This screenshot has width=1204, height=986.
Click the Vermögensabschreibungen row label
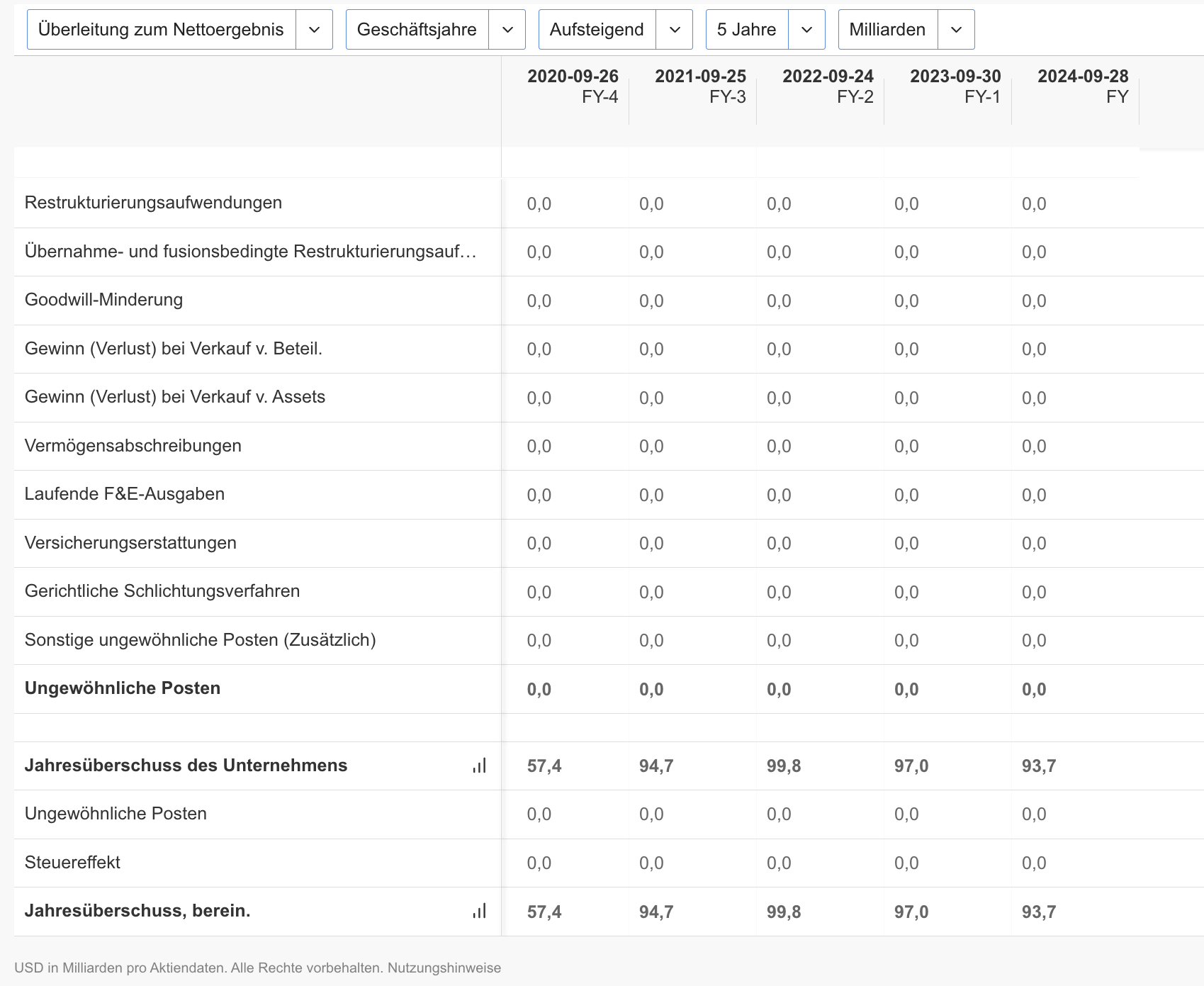tap(133, 446)
